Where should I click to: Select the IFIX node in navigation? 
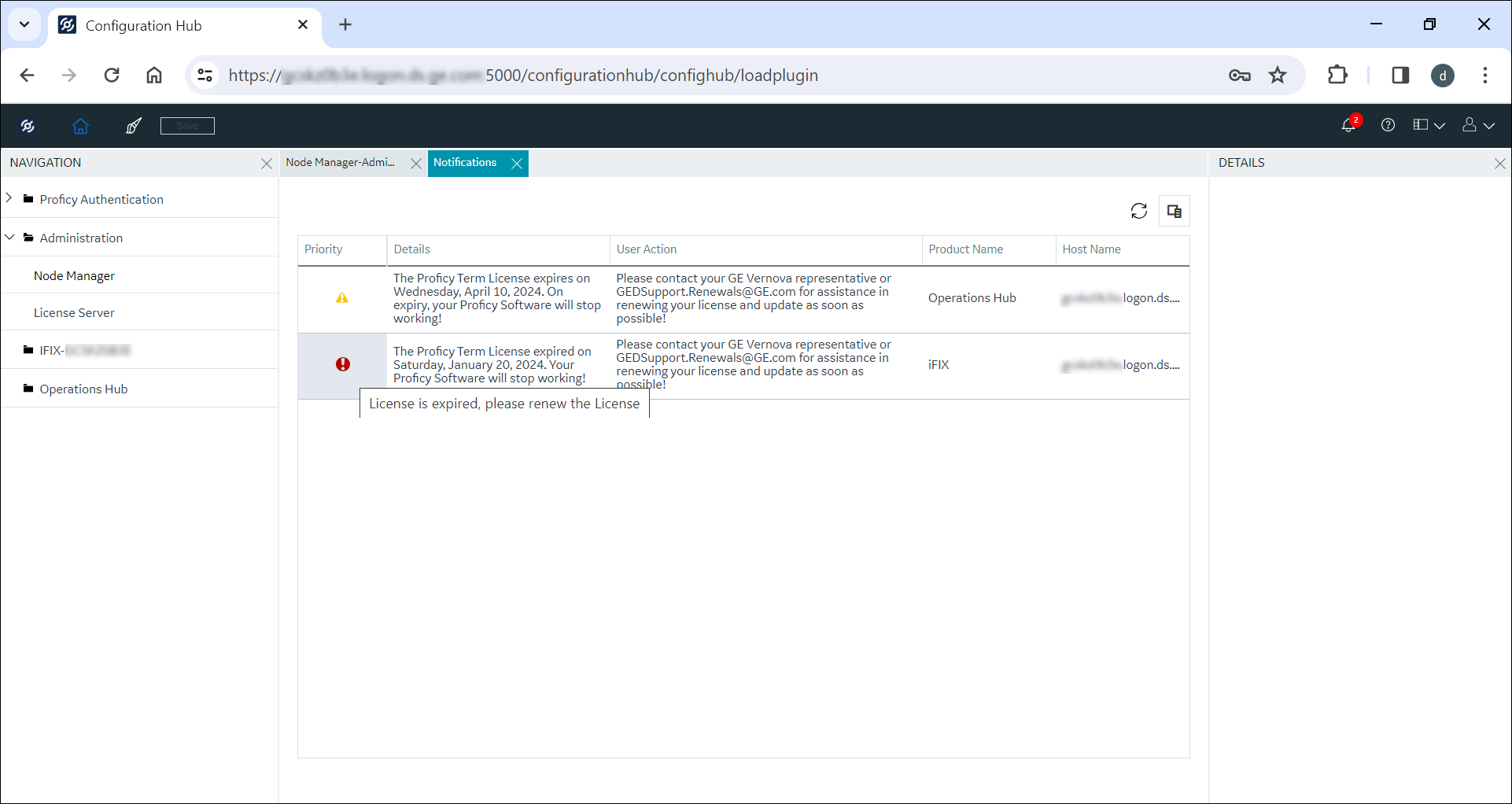(x=85, y=351)
